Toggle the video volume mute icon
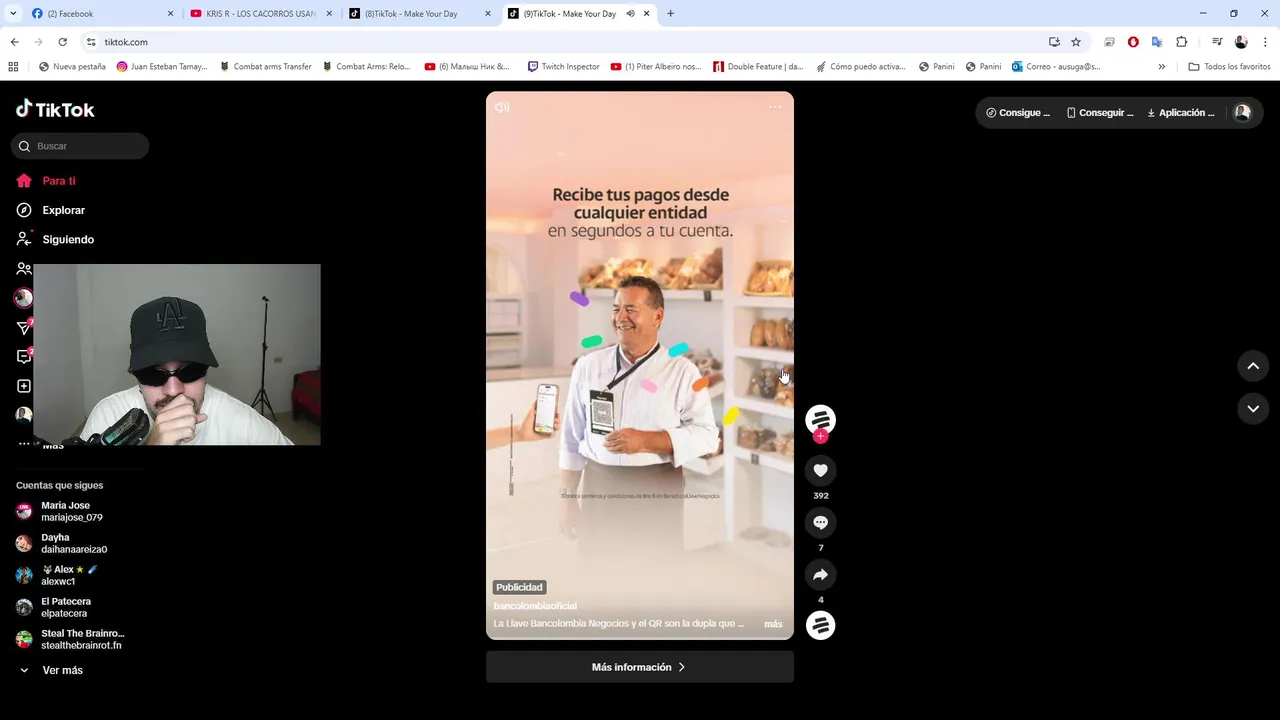This screenshot has width=1280, height=720. pyautogui.click(x=502, y=107)
